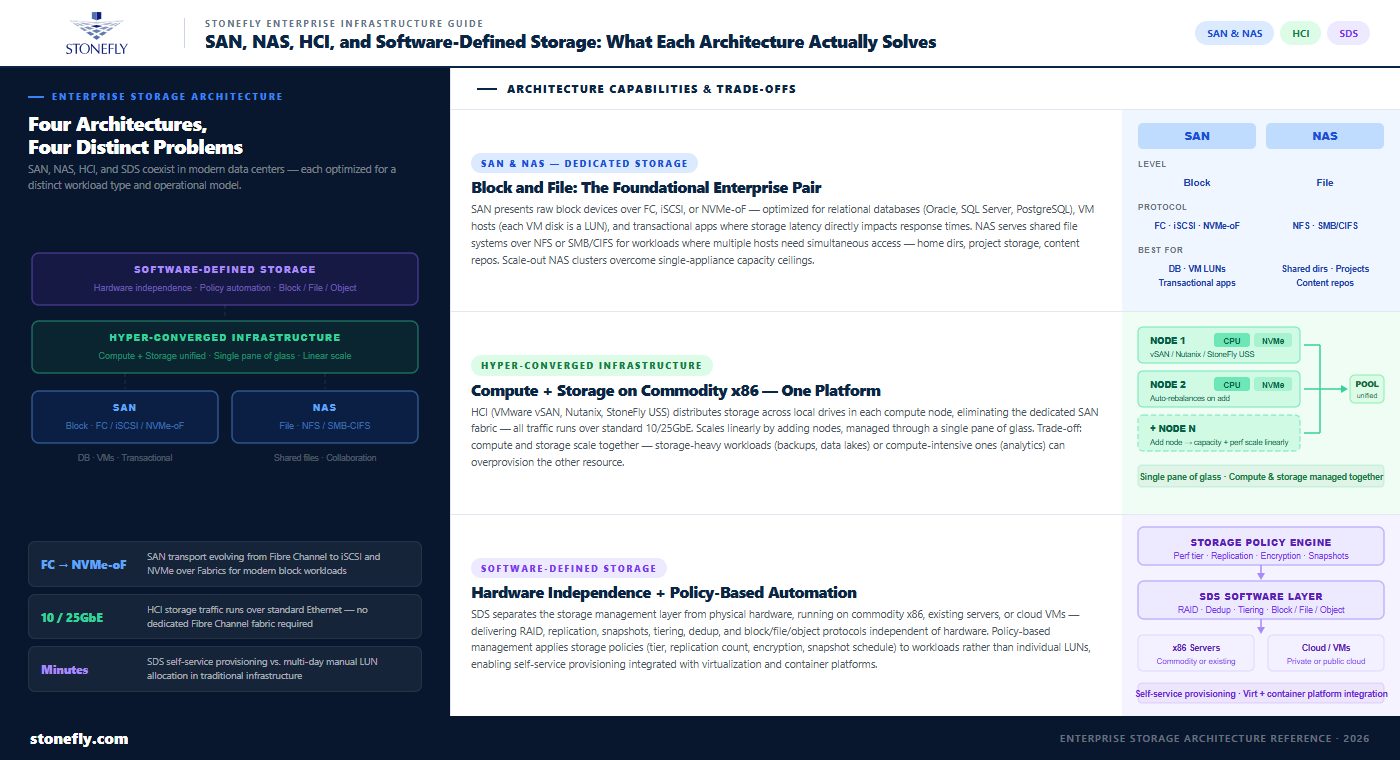1400x760 pixels.
Task: Click the 'DB · VM LUNs' best-for value
Action: click(1197, 269)
